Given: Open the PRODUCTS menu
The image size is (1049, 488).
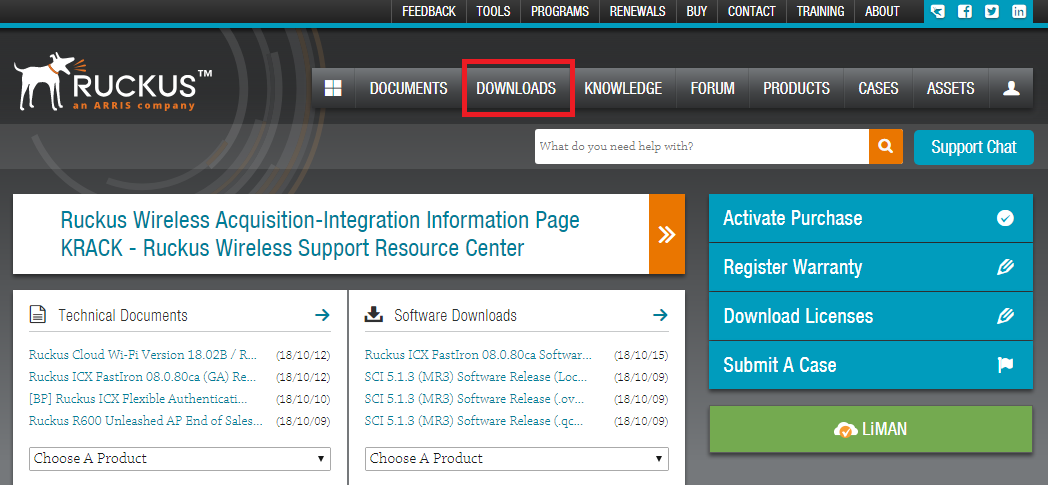Looking at the screenshot, I should pyautogui.click(x=796, y=88).
